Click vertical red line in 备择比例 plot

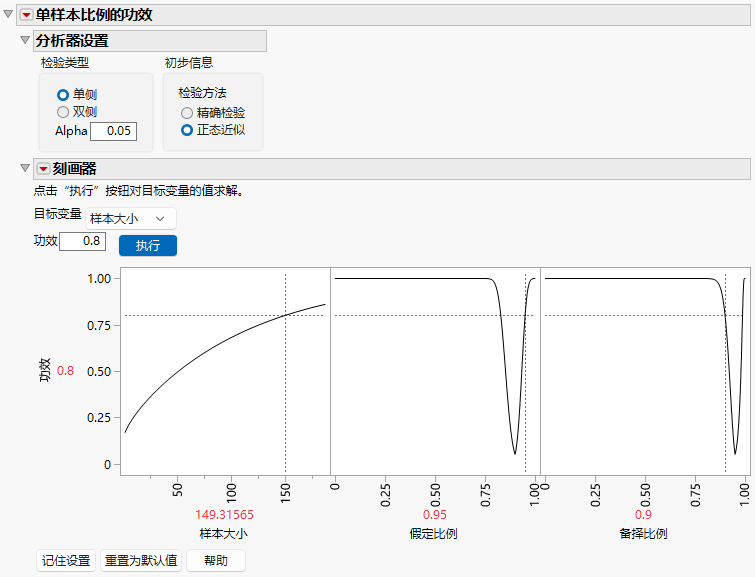click(726, 373)
